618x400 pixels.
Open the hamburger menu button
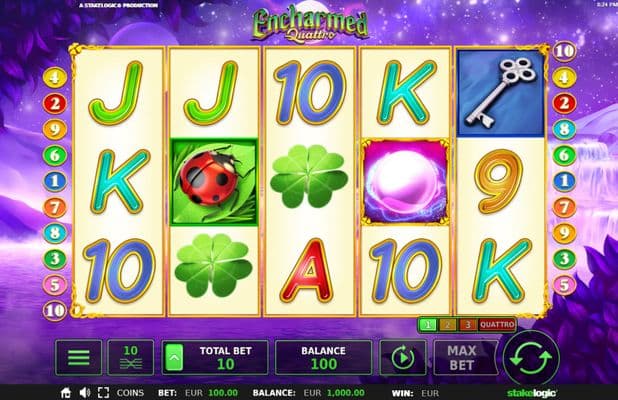click(79, 357)
